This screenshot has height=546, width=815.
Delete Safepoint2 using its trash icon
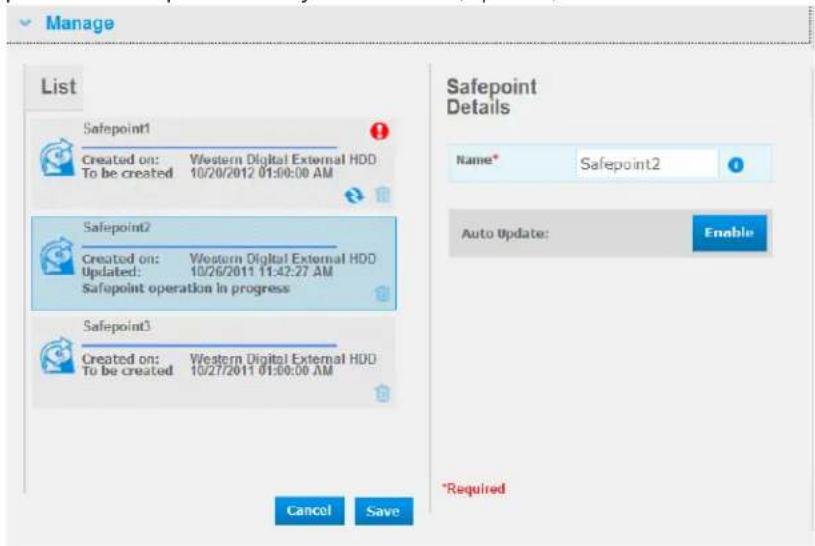[383, 293]
